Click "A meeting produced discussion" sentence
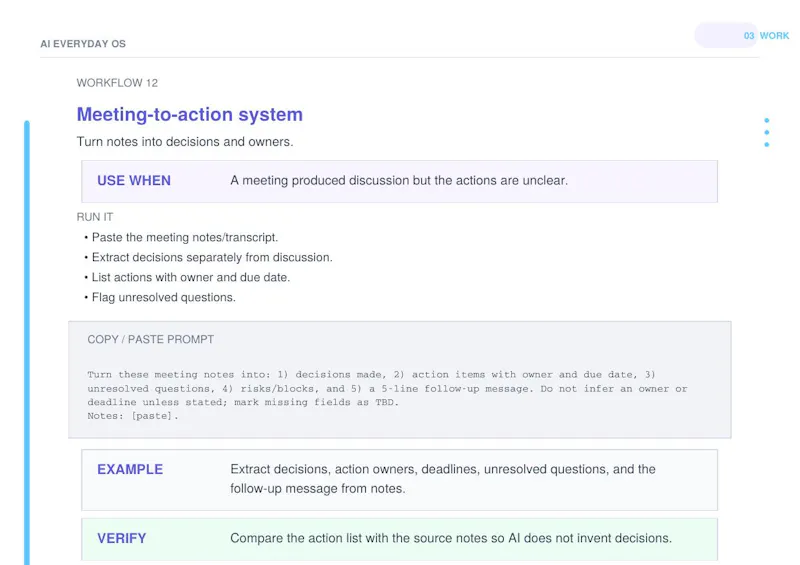The width and height of the screenshot is (800, 565). pyautogui.click(x=398, y=181)
